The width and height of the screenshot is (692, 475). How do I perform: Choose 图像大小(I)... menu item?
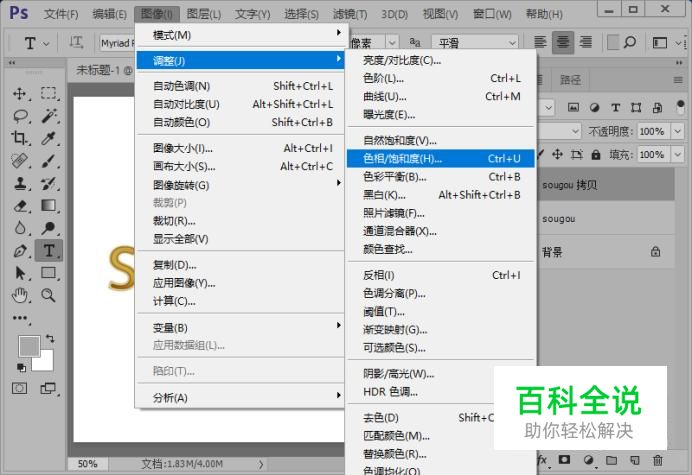tap(242, 148)
